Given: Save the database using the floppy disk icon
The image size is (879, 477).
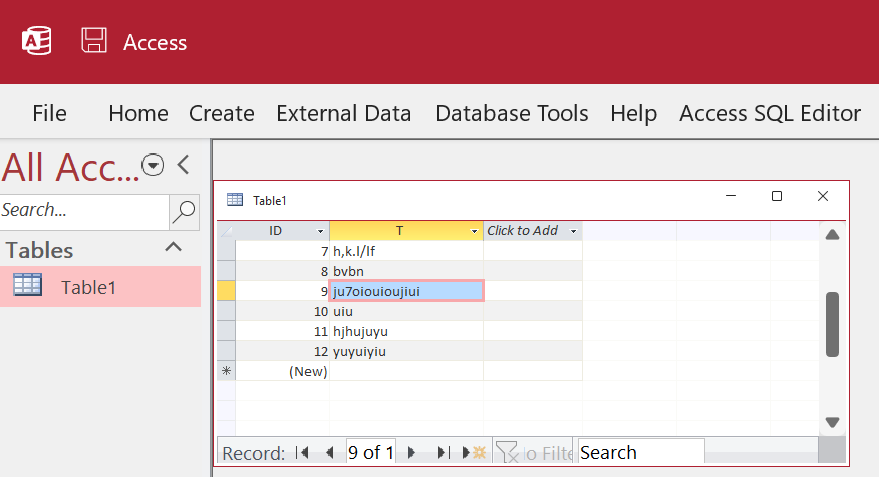Looking at the screenshot, I should coord(94,40).
